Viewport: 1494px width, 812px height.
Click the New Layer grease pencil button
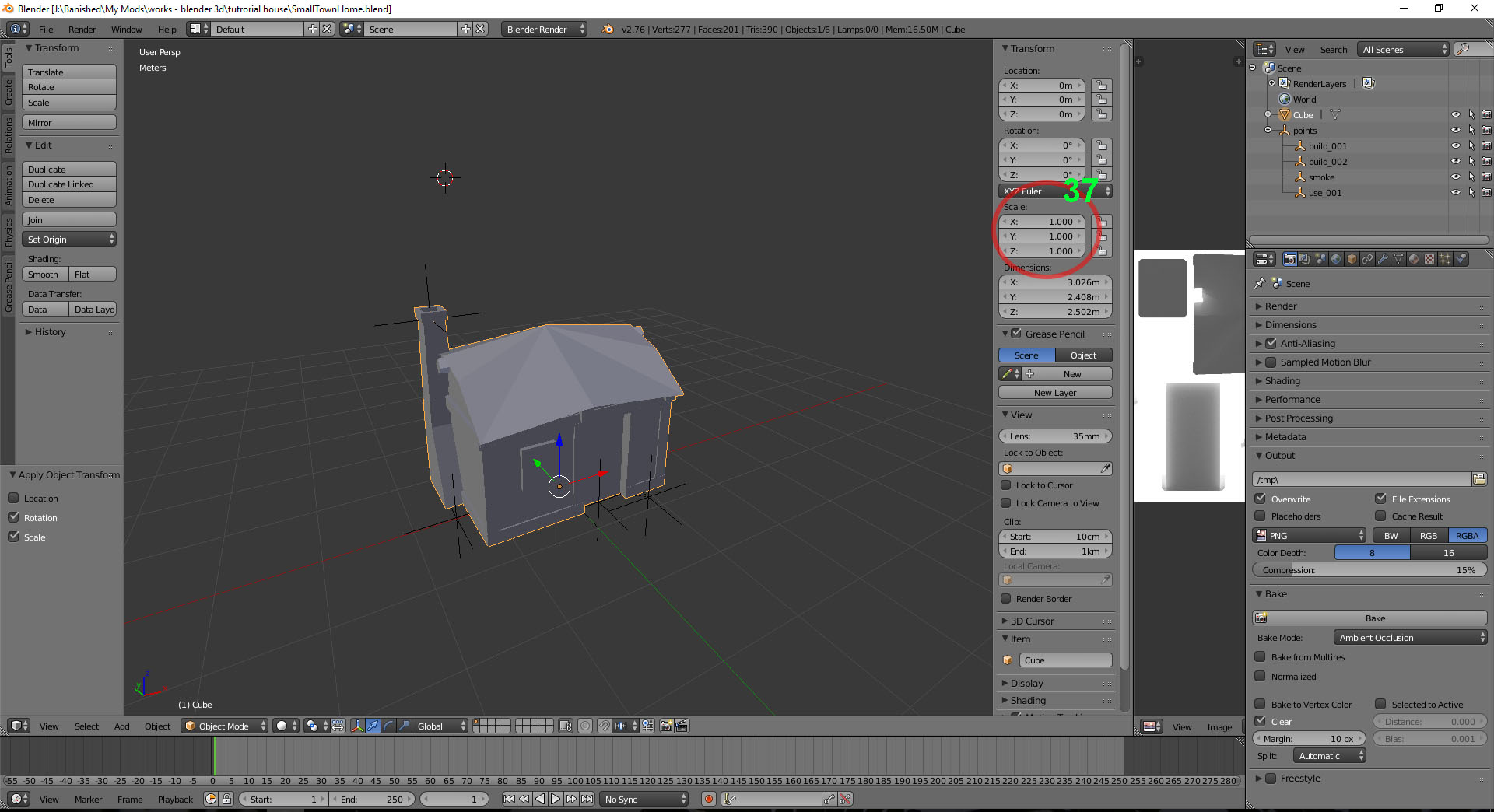click(x=1055, y=392)
